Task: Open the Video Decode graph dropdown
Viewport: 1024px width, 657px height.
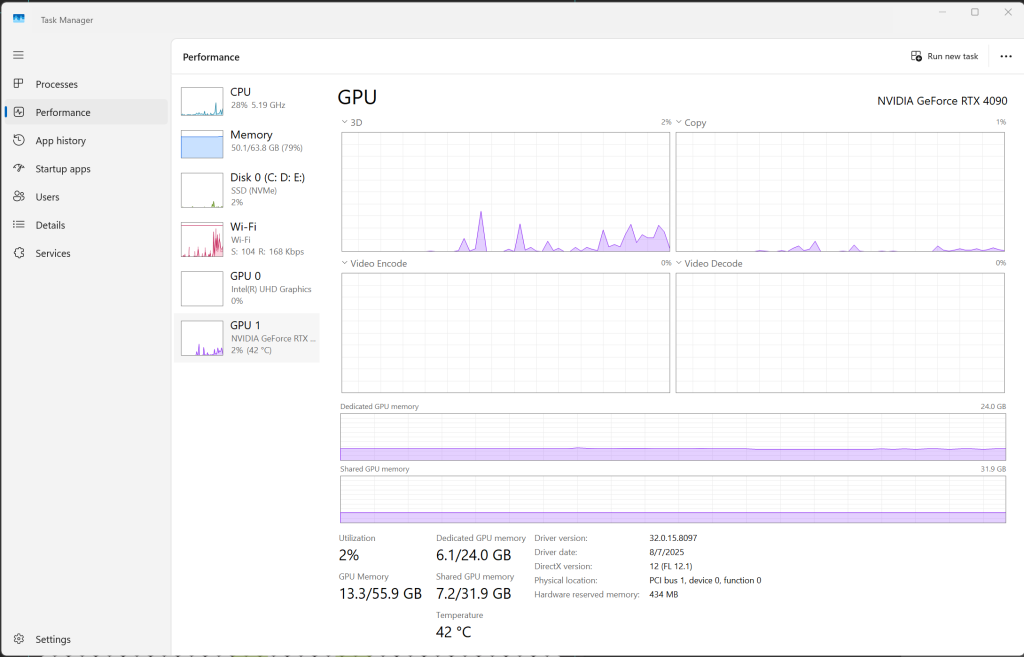Action: point(679,264)
